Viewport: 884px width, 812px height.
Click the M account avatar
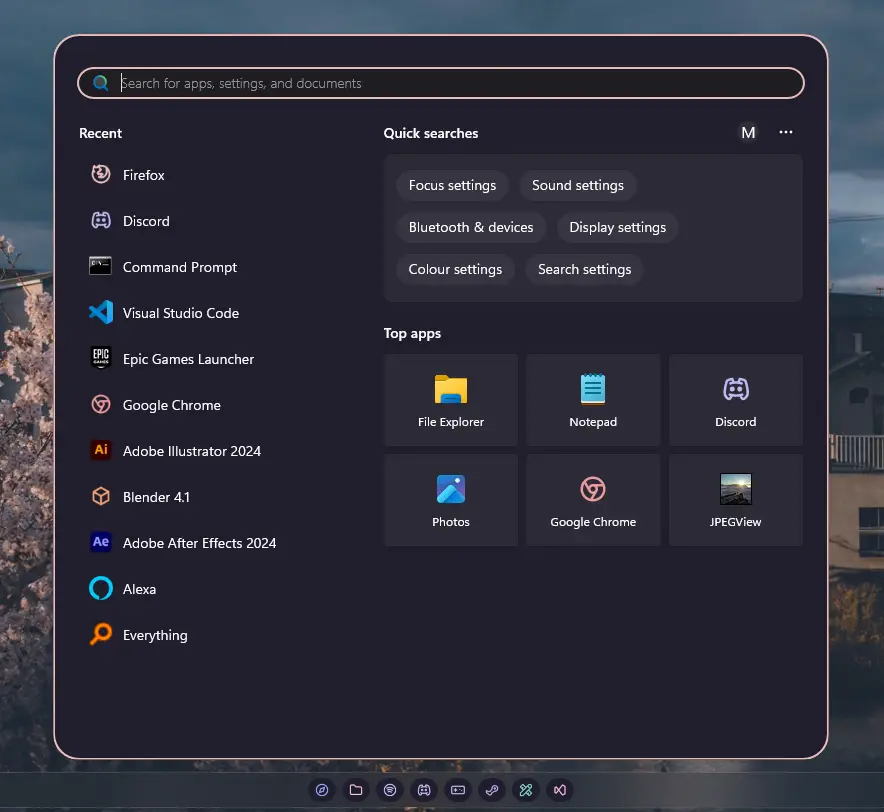(748, 133)
